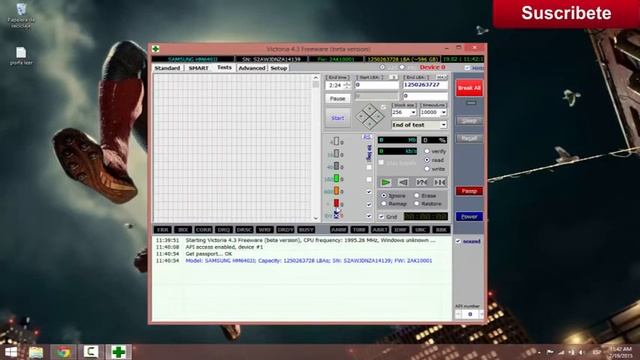Click the green block count indicator
This screenshot has height=360, width=640.
click(337, 178)
